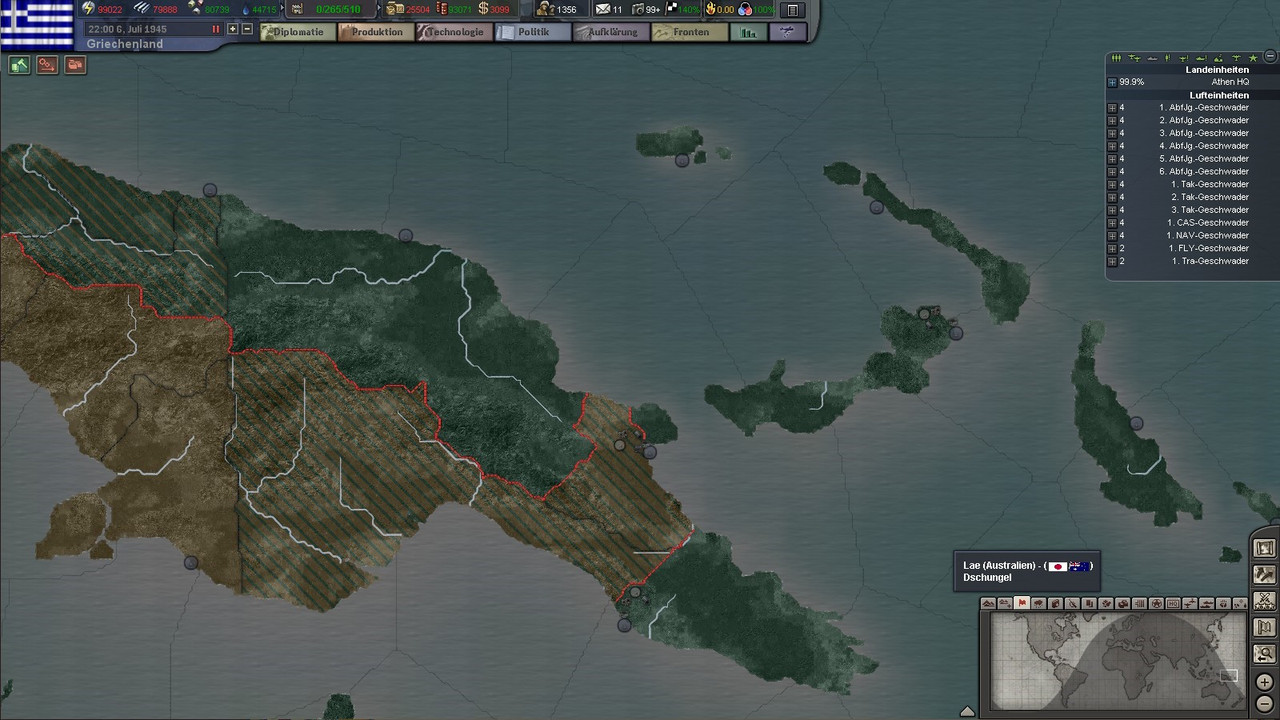This screenshot has width=1280, height=720.
Task: Expand 1. AbfJg.-Geschwader entry
Action: (x=1112, y=107)
